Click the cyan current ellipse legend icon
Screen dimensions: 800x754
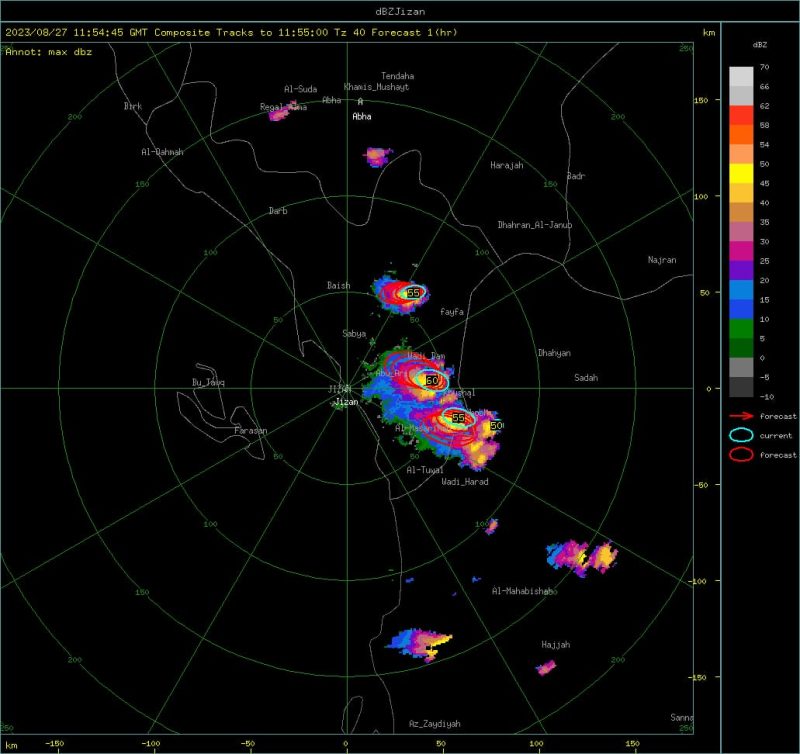click(741, 435)
